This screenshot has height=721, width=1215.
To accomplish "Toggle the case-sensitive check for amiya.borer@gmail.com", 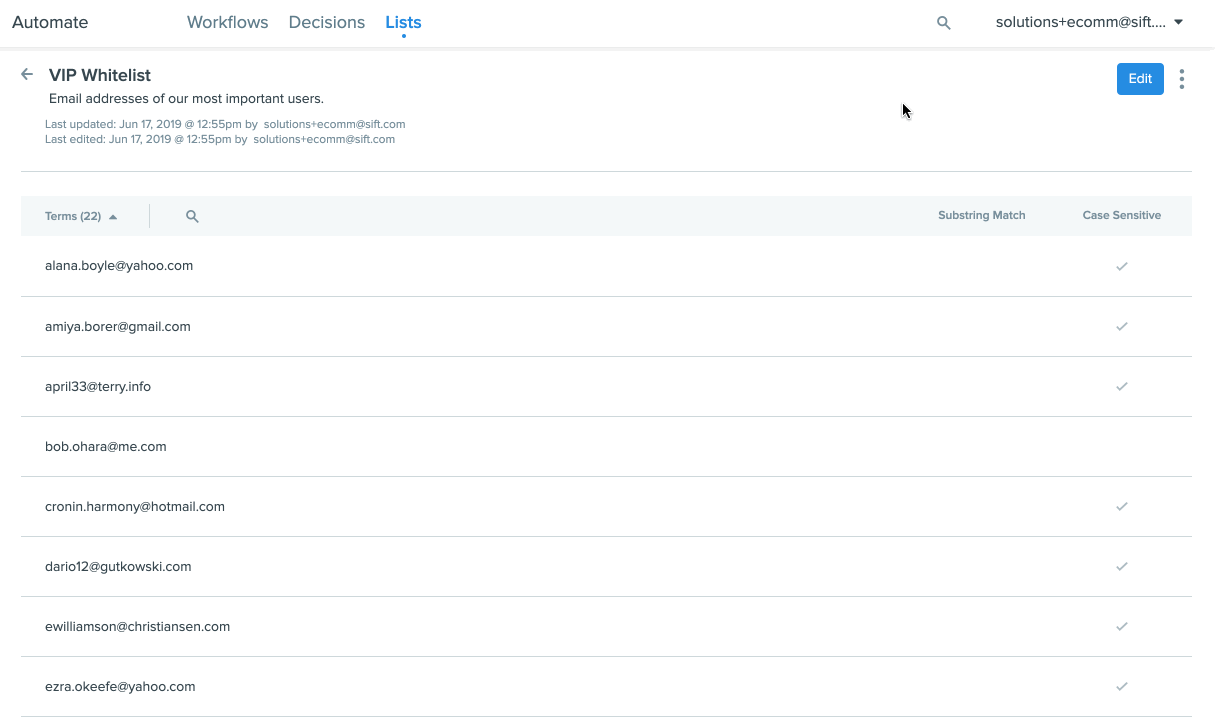I will [1122, 326].
